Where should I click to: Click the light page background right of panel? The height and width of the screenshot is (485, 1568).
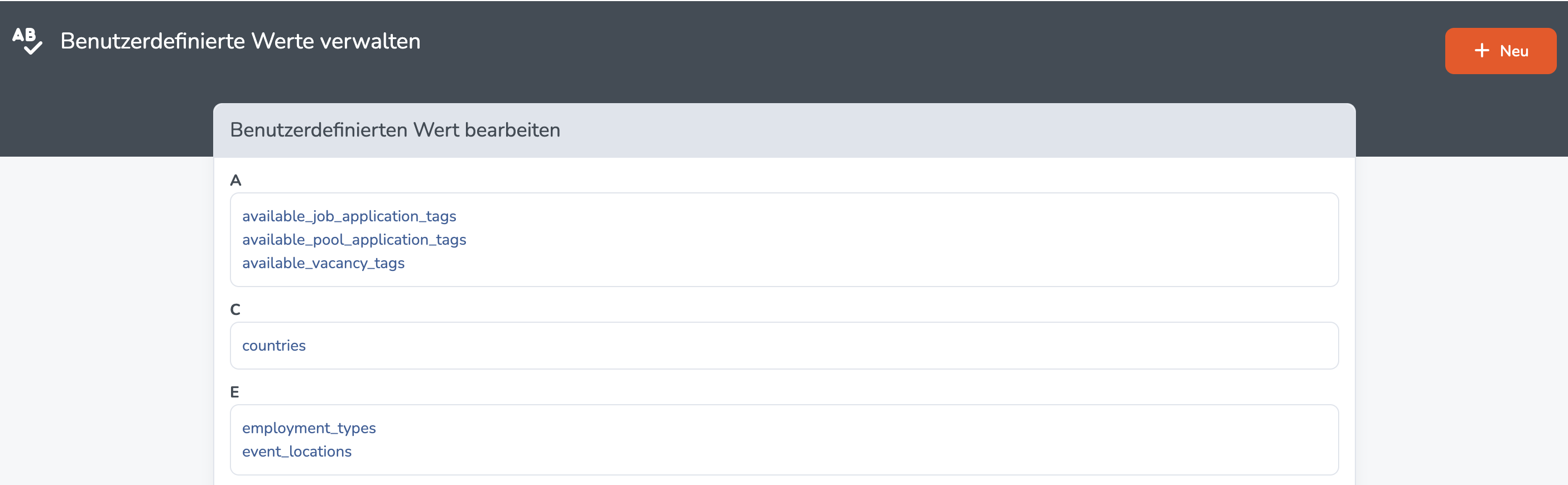pos(1461,321)
